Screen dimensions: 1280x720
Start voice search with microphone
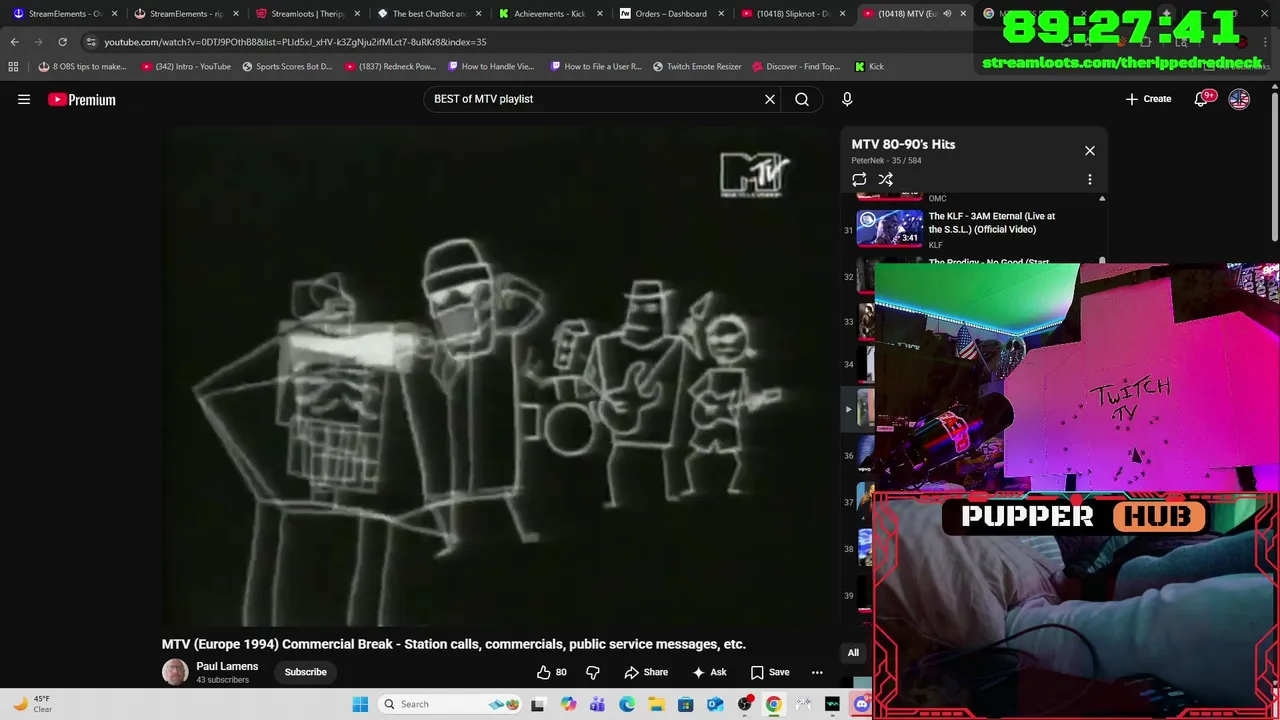click(847, 99)
